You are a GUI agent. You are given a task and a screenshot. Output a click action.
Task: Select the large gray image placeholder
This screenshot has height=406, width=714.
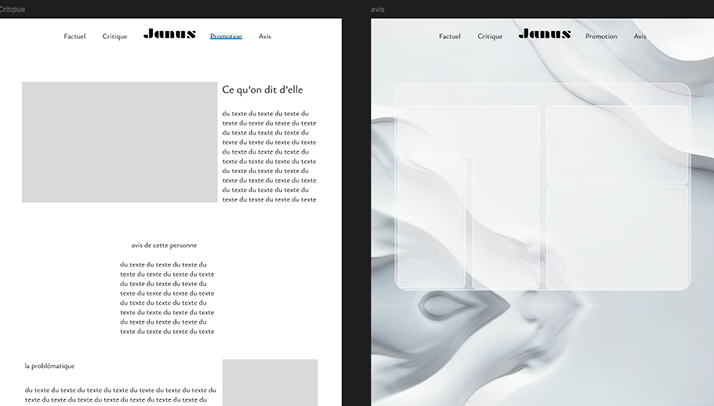120,142
